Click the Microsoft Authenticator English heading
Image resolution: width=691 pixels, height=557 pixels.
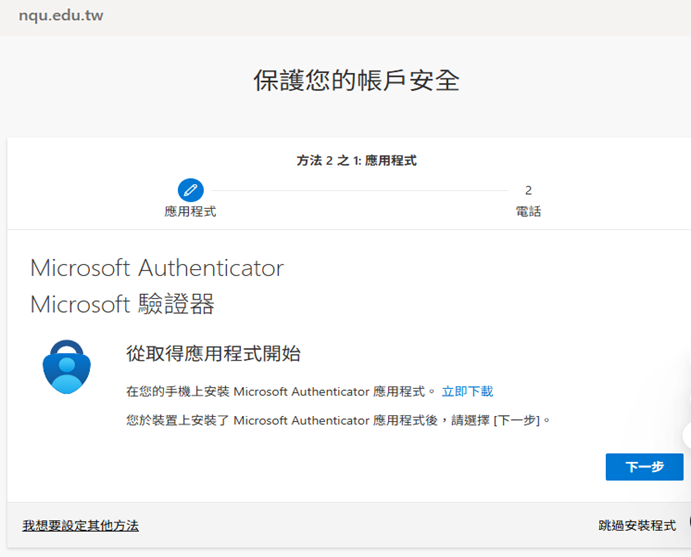click(157, 268)
